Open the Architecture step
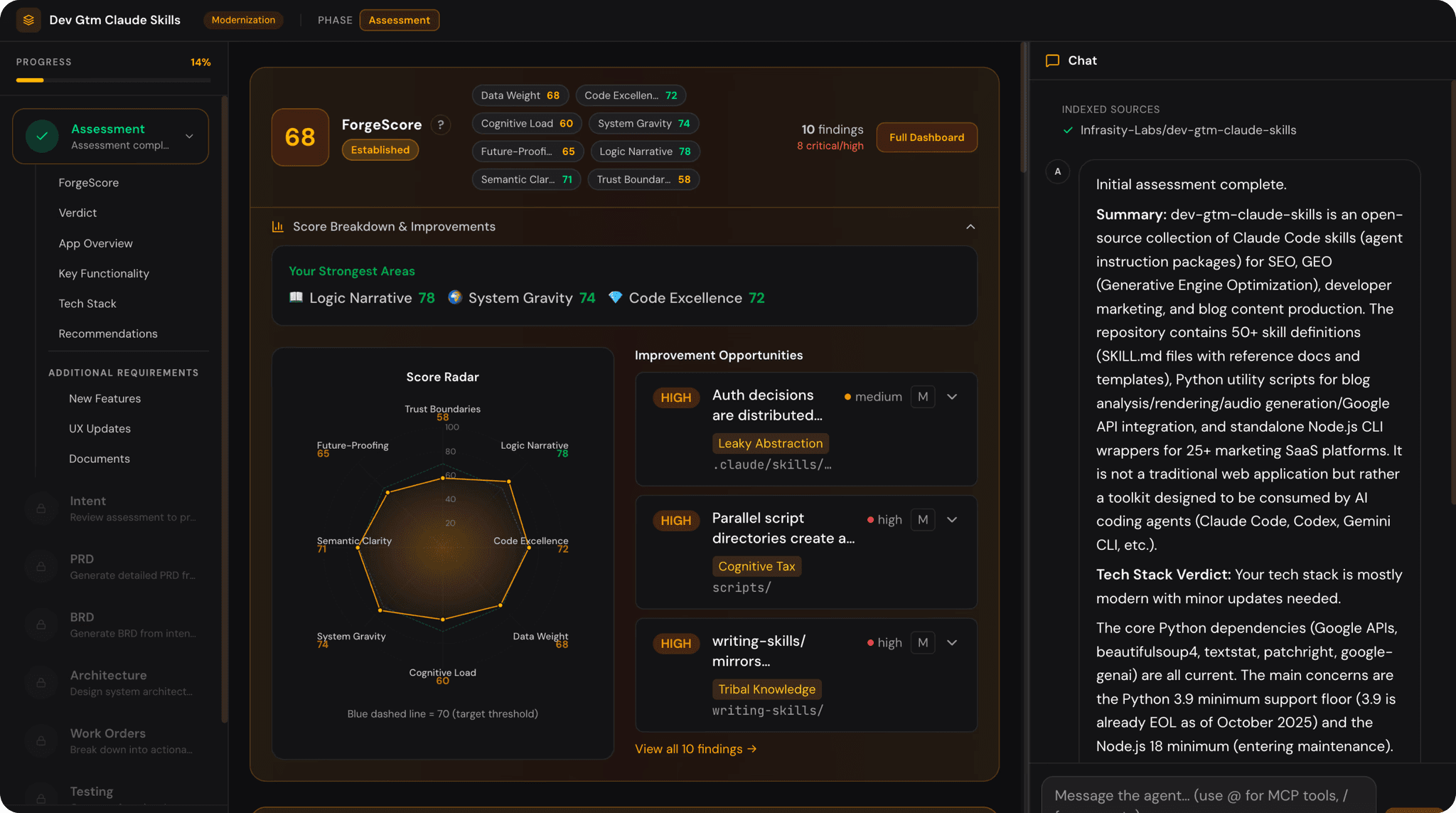1456x813 pixels. pos(114,683)
